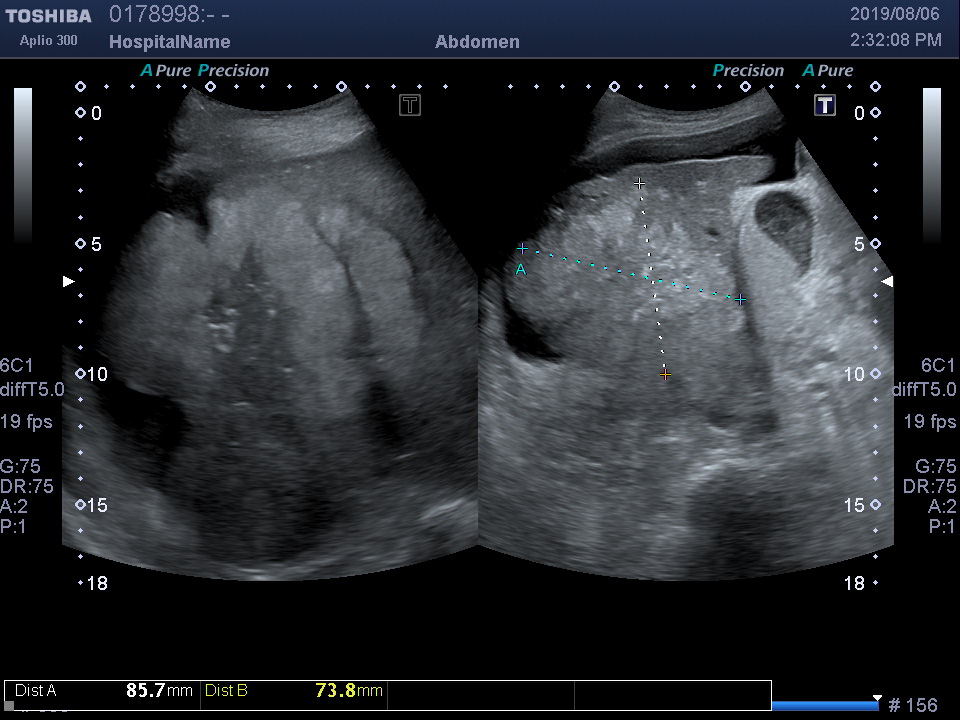This screenshot has width=960, height=720.
Task: Click depth mark 0 on left scale
Action: pos(96,113)
